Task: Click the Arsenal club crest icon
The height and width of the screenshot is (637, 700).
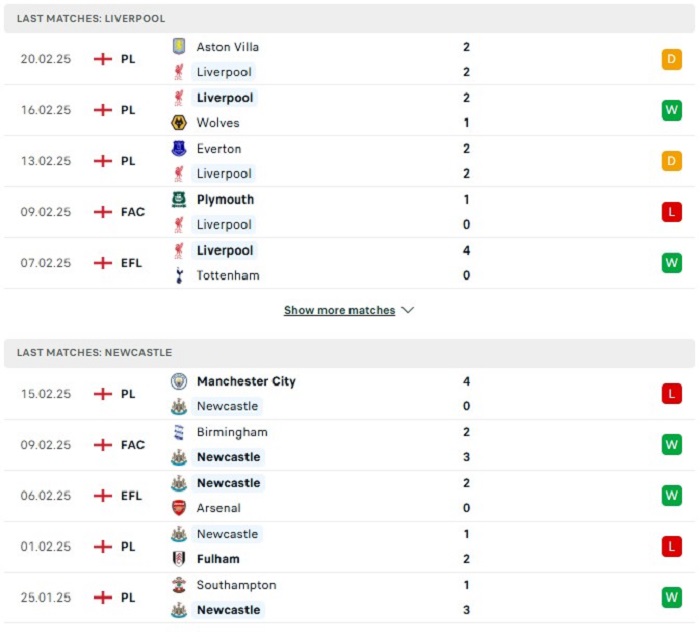Action: tap(179, 508)
